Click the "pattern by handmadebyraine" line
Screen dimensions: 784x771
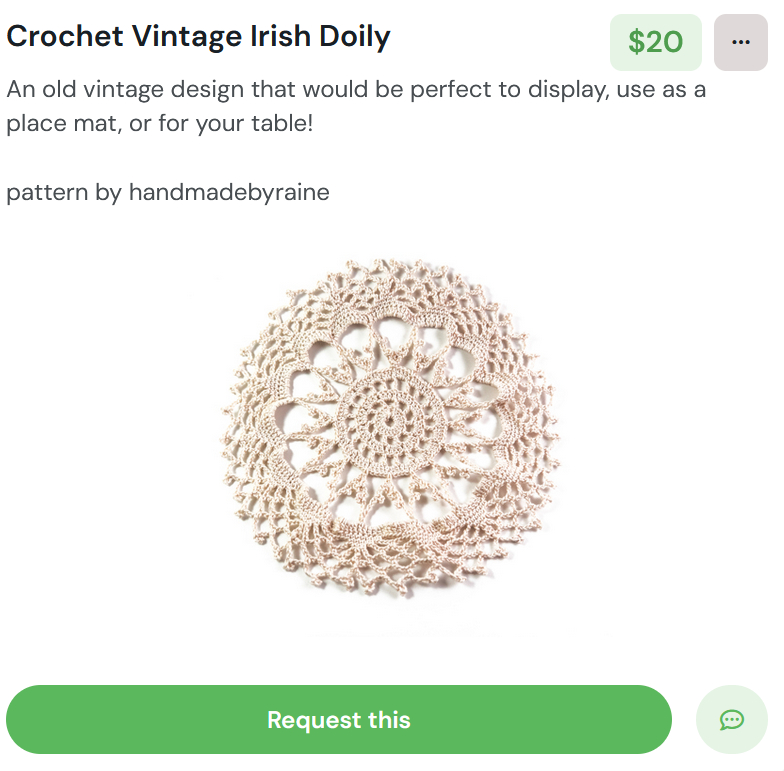(168, 192)
